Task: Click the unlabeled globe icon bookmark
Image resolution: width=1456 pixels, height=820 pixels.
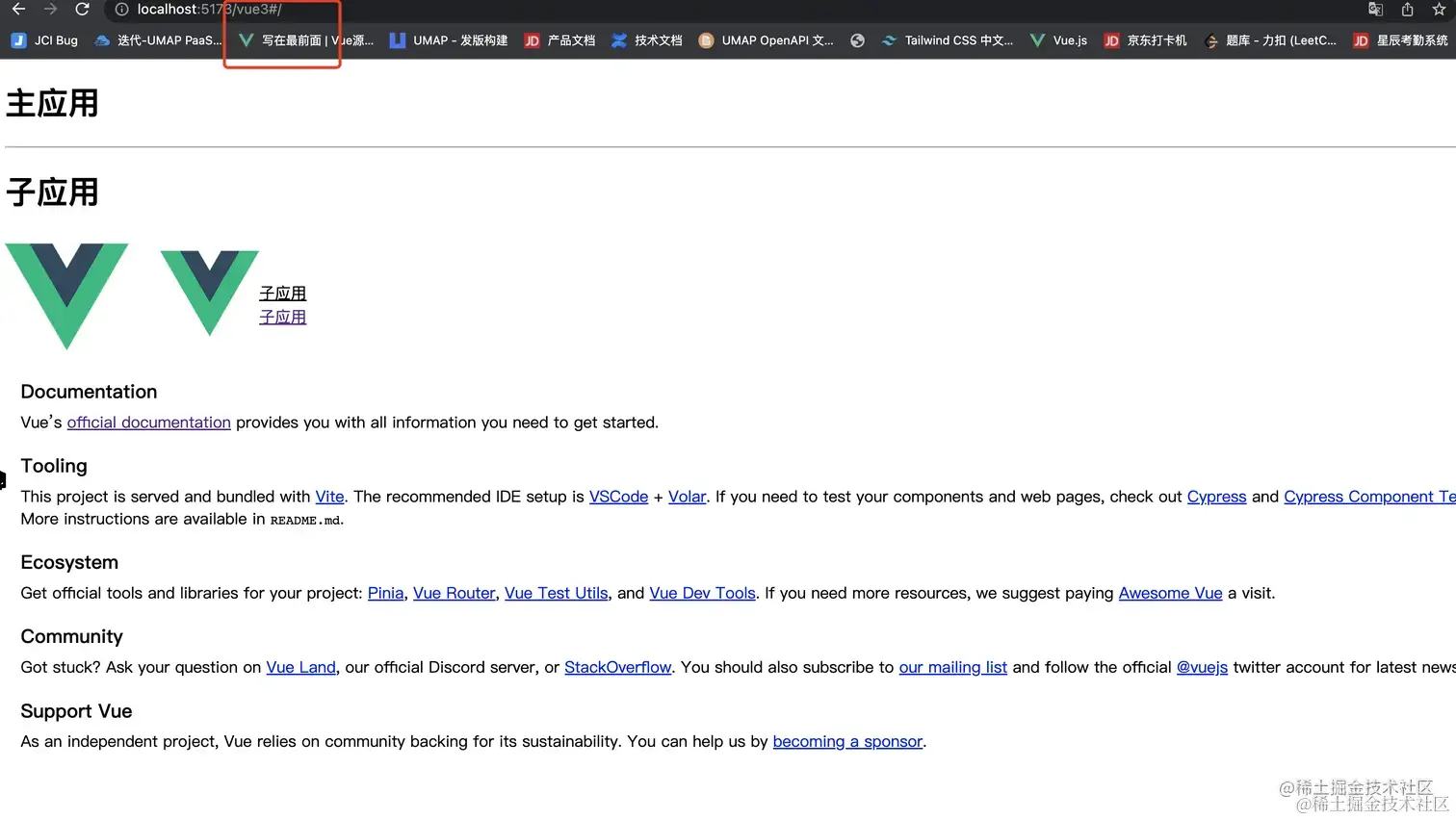Action: point(857,40)
